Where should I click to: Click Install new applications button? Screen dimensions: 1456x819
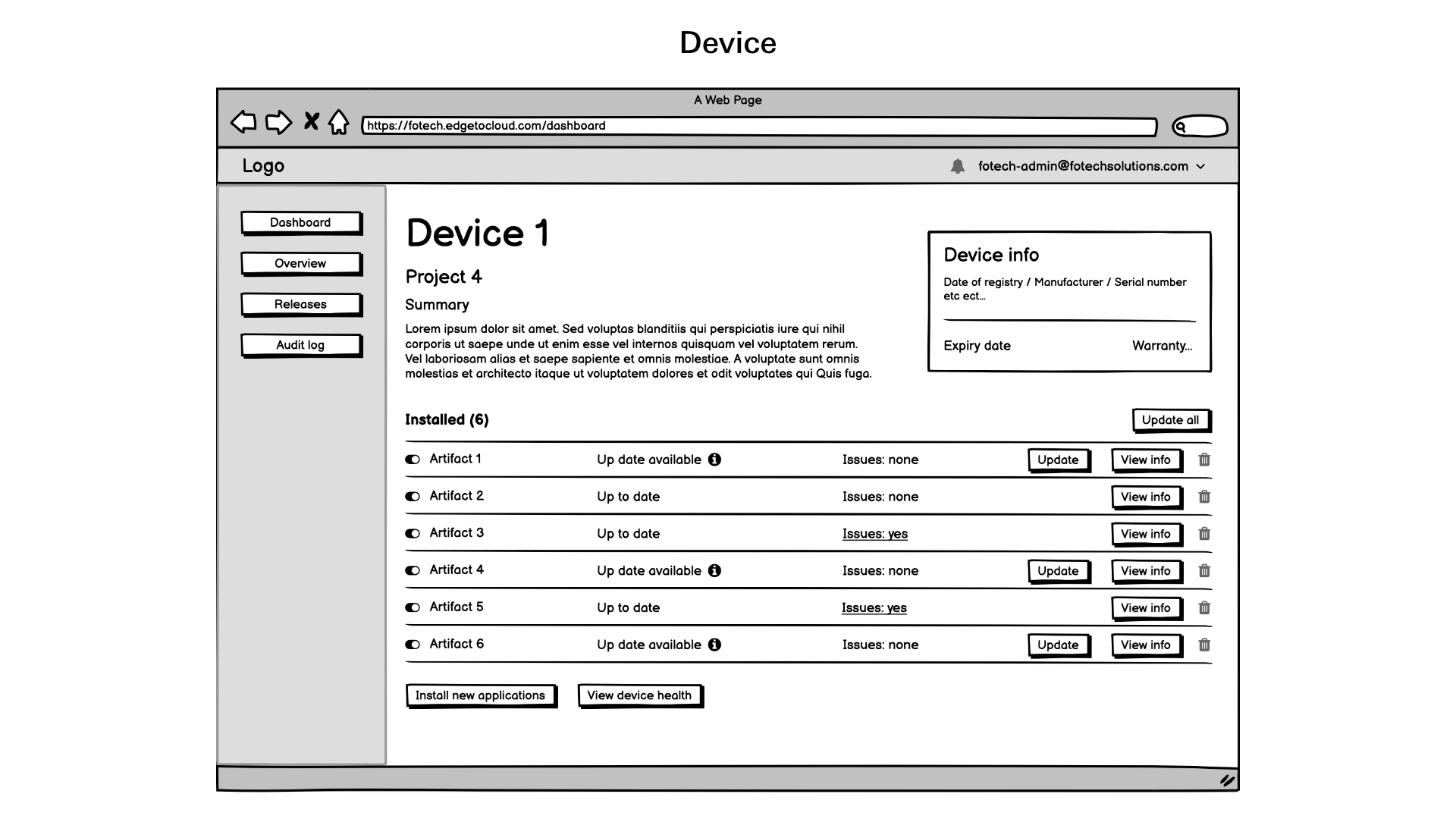480,695
